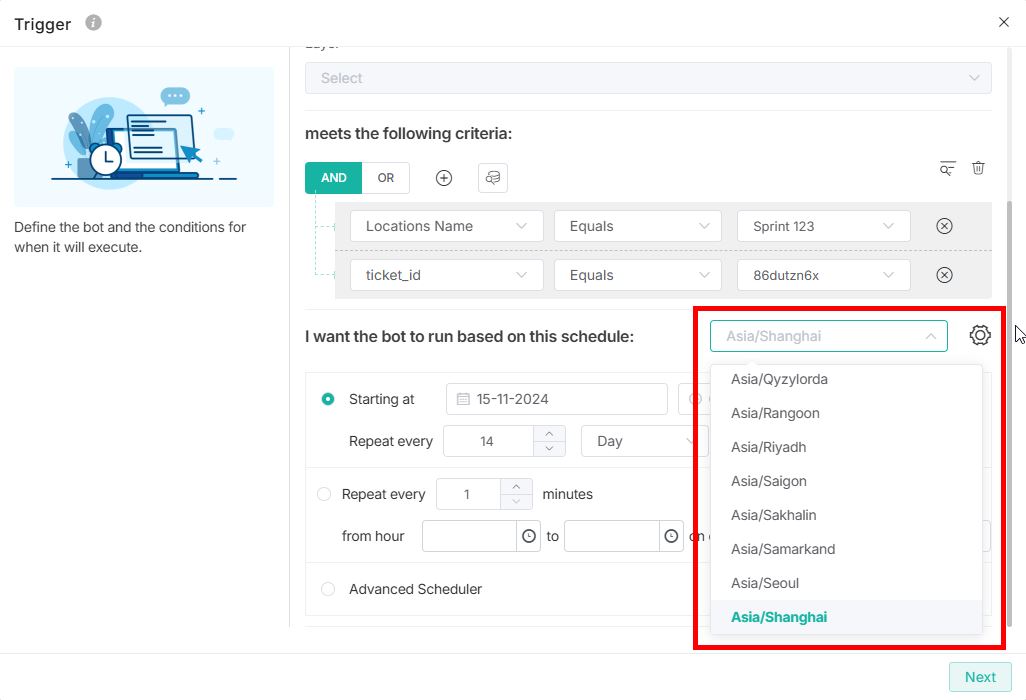
Task: Switch criteria logic to OR
Action: 385,178
